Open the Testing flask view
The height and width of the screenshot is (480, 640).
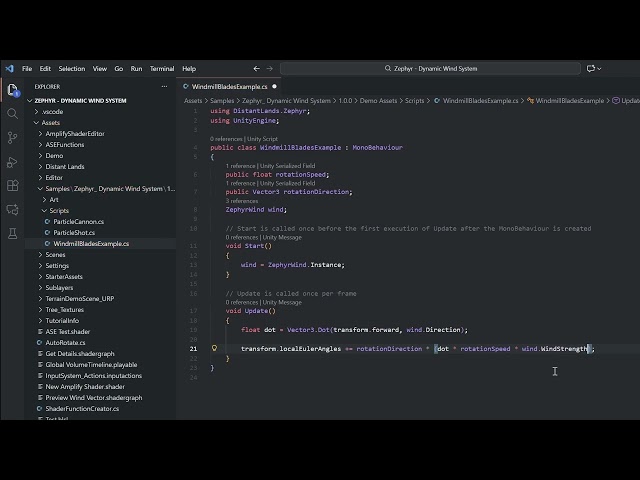[13, 233]
